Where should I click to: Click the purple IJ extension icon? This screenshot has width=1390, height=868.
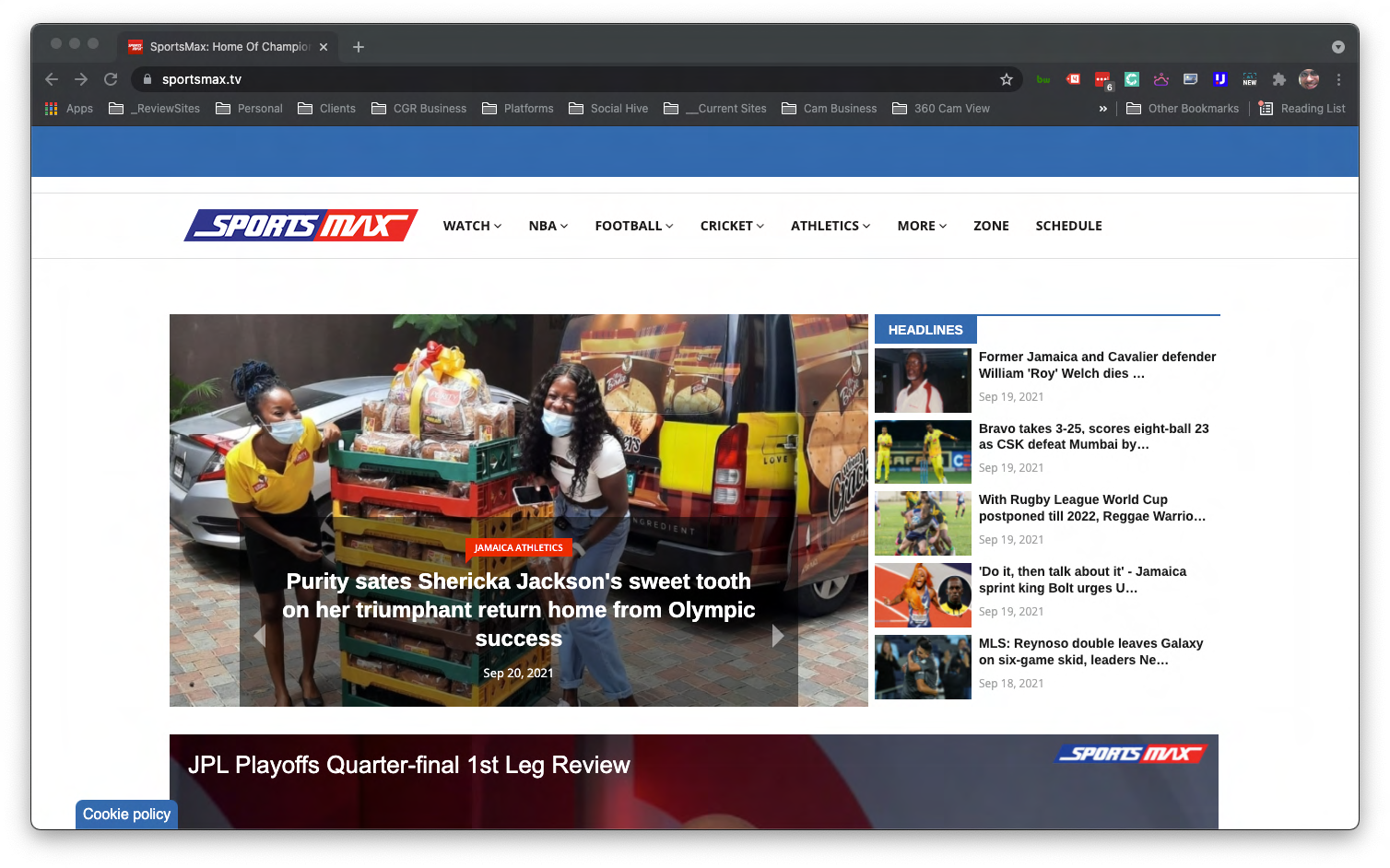click(x=1219, y=79)
